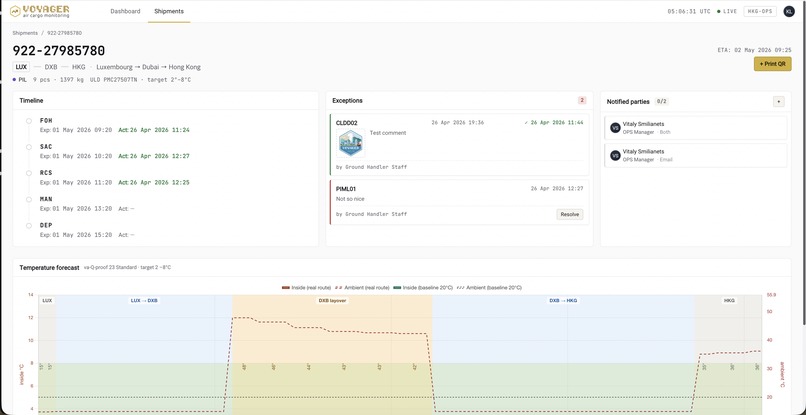Click the HKG label in the temperature chart
806x415 pixels.
point(729,300)
